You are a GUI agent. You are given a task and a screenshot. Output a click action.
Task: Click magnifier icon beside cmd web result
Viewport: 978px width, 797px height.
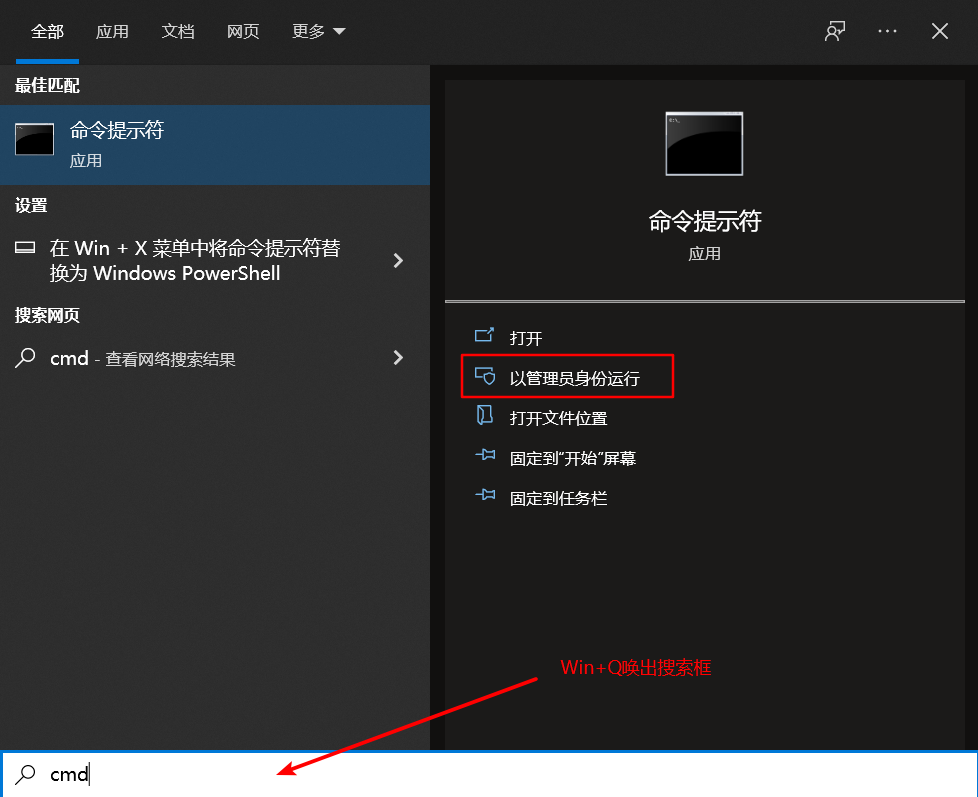[x=25, y=358]
